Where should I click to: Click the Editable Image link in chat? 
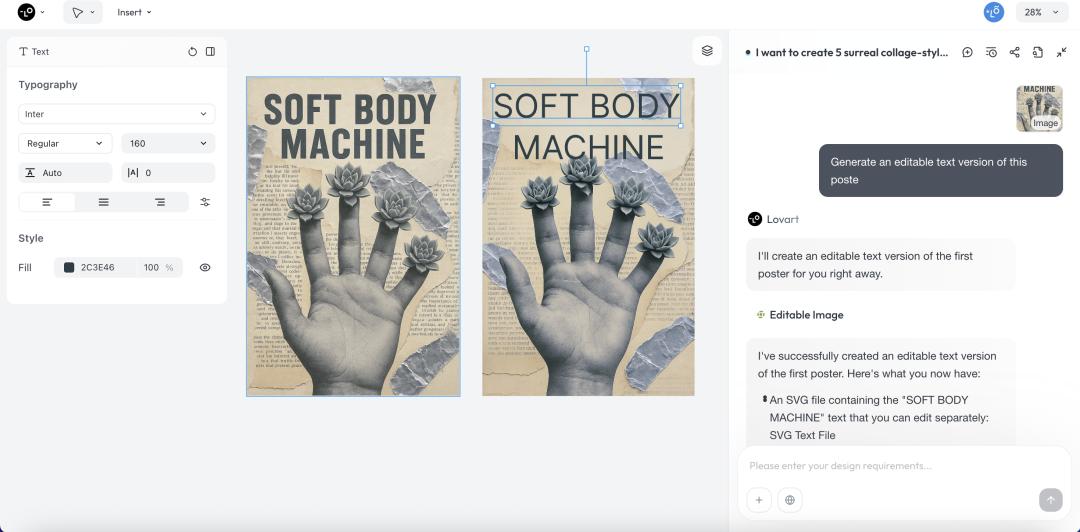pos(806,315)
